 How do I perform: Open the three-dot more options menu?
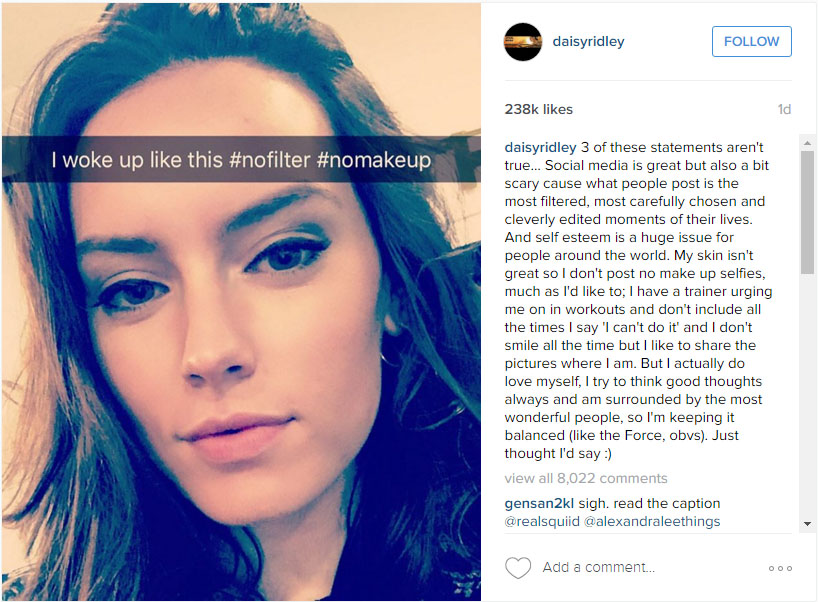pyautogui.click(x=780, y=568)
